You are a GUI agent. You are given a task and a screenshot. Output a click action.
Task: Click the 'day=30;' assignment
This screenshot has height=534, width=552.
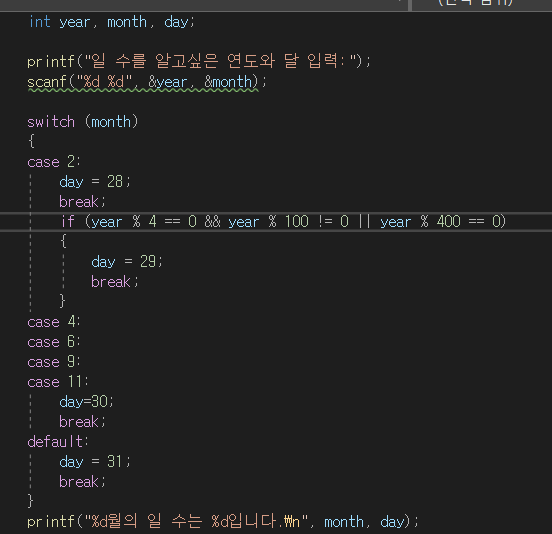click(x=86, y=402)
